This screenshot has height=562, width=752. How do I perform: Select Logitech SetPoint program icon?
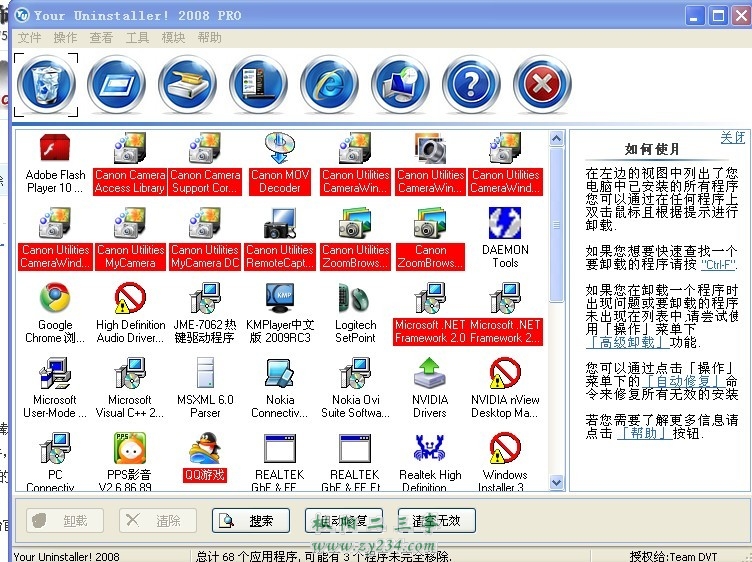click(355, 313)
